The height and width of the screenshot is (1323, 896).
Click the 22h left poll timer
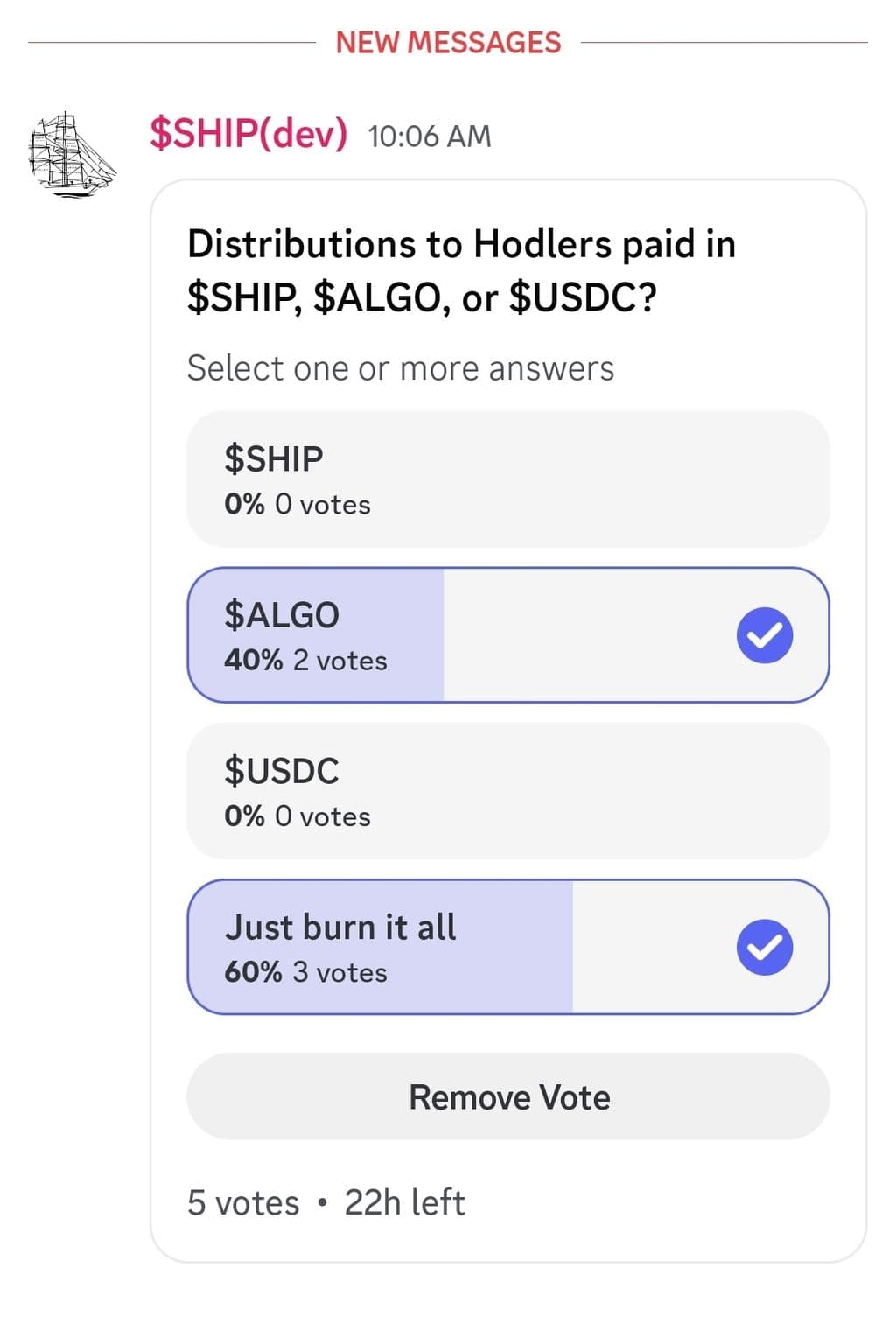[404, 1203]
